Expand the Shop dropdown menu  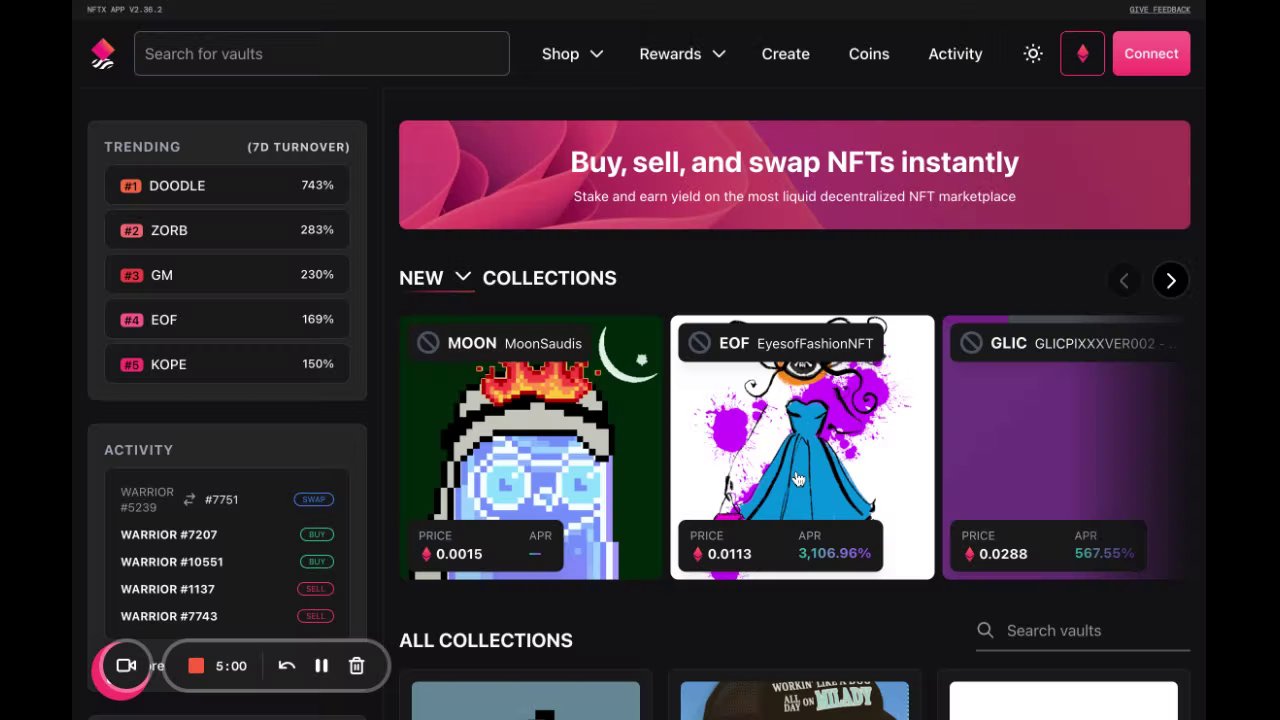pos(572,54)
